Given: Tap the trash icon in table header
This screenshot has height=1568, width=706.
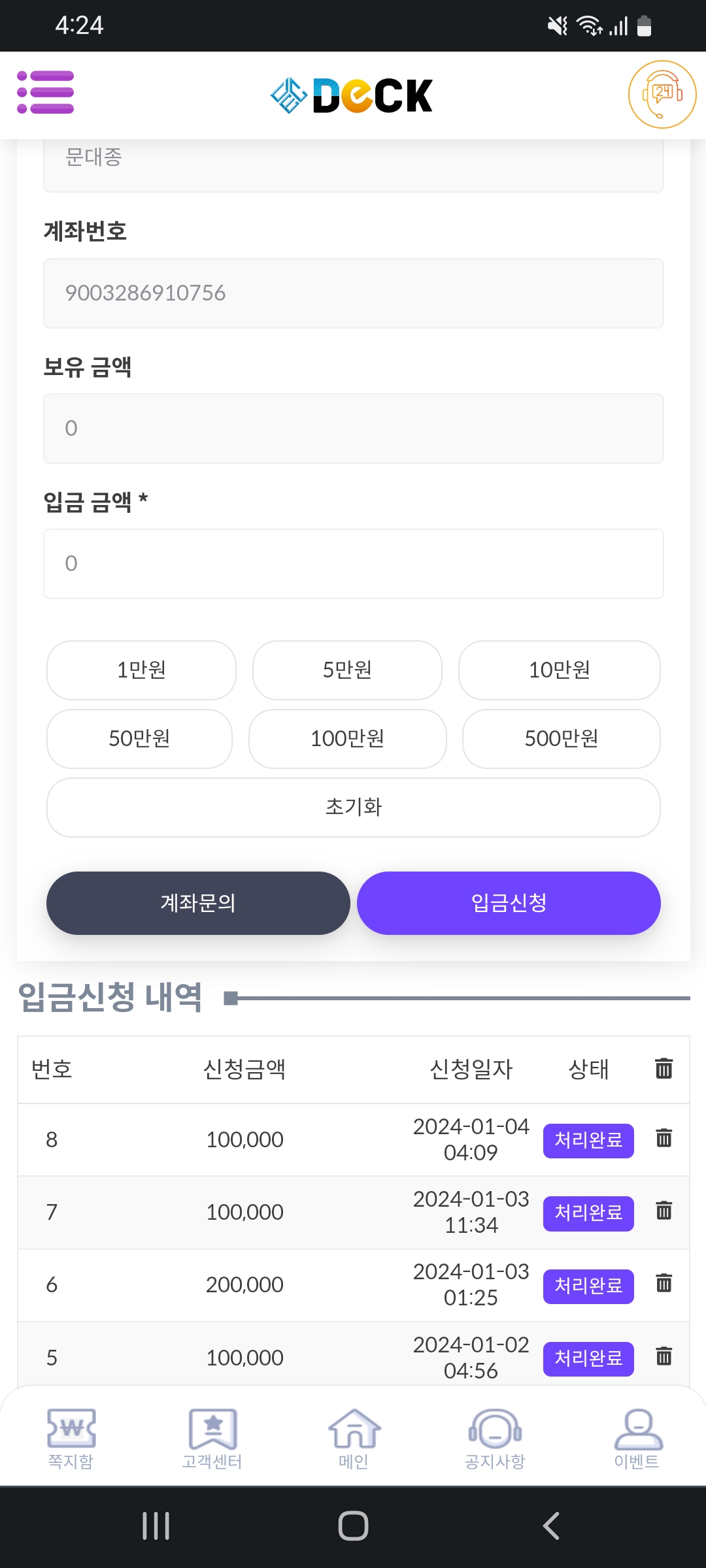Looking at the screenshot, I should 664,1068.
